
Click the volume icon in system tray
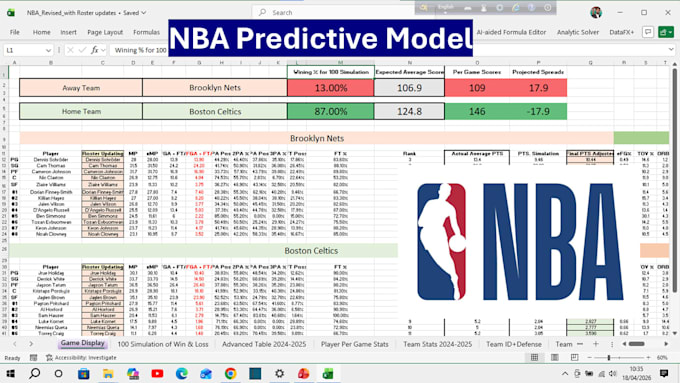pyautogui.click(x=612, y=373)
